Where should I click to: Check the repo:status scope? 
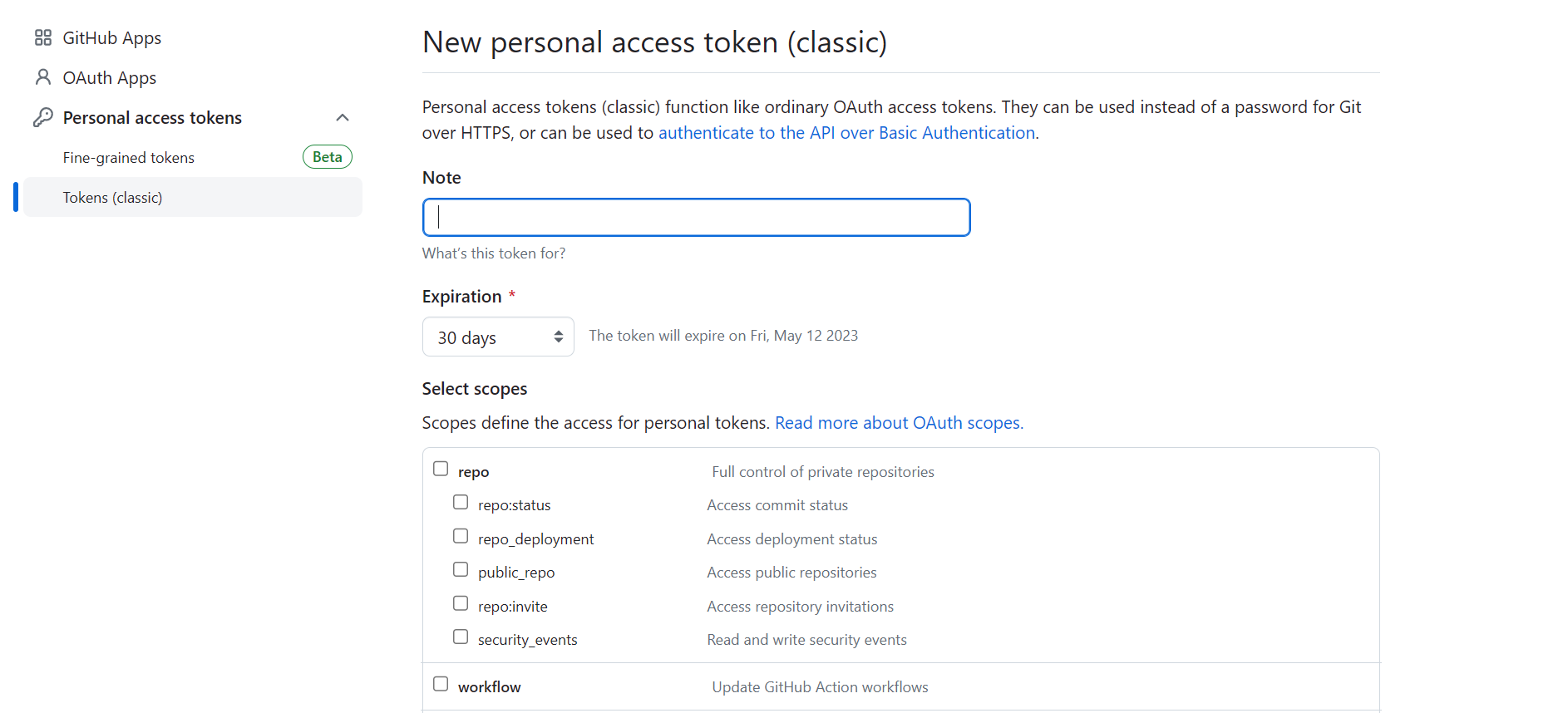coord(461,502)
